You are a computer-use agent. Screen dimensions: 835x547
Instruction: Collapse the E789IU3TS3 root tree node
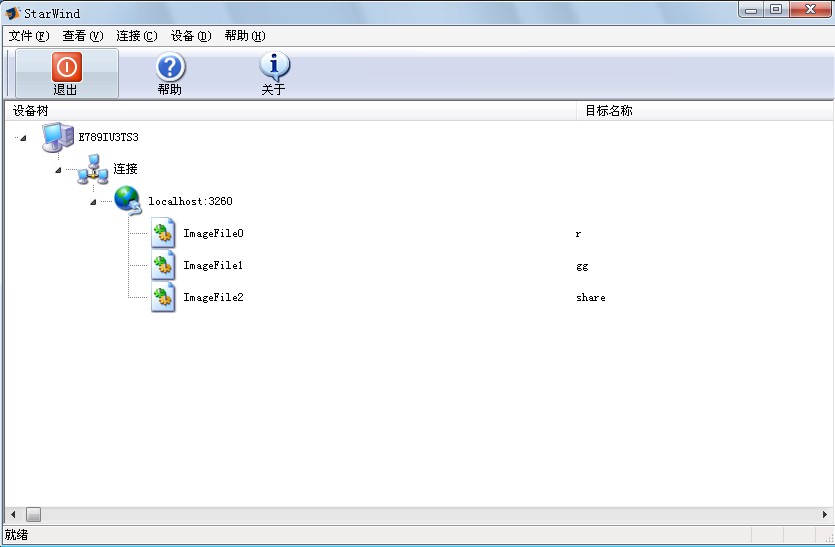(22, 138)
